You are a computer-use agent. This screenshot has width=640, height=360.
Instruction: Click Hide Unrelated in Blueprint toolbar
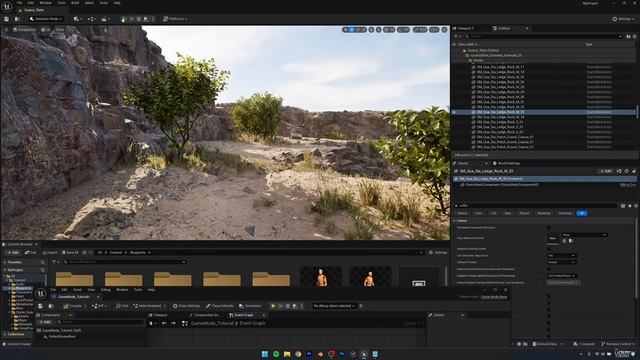click(x=147, y=306)
